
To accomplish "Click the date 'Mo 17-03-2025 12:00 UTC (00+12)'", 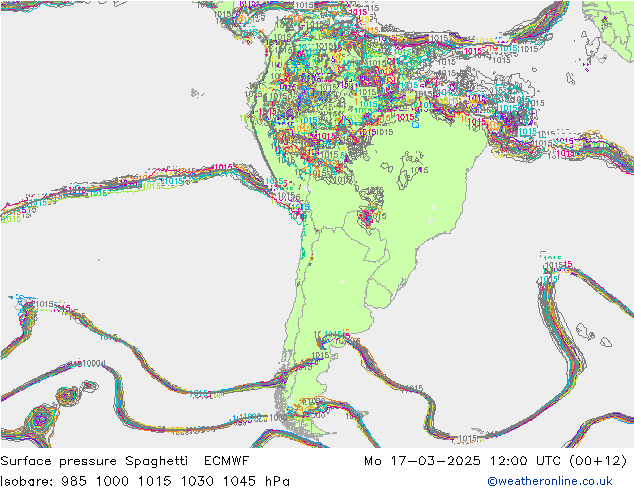I will 496,461.
